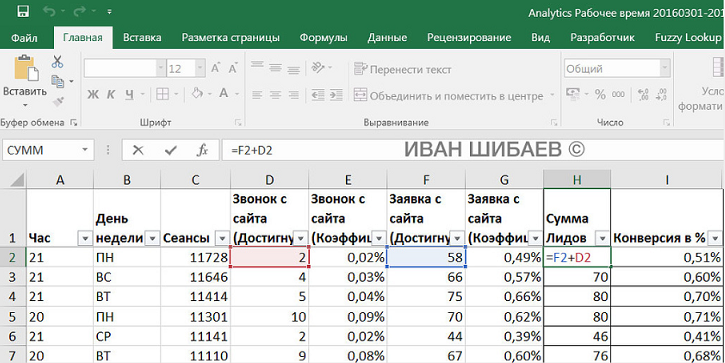
Task: Open the Вид tab
Action: [x=540, y=38]
